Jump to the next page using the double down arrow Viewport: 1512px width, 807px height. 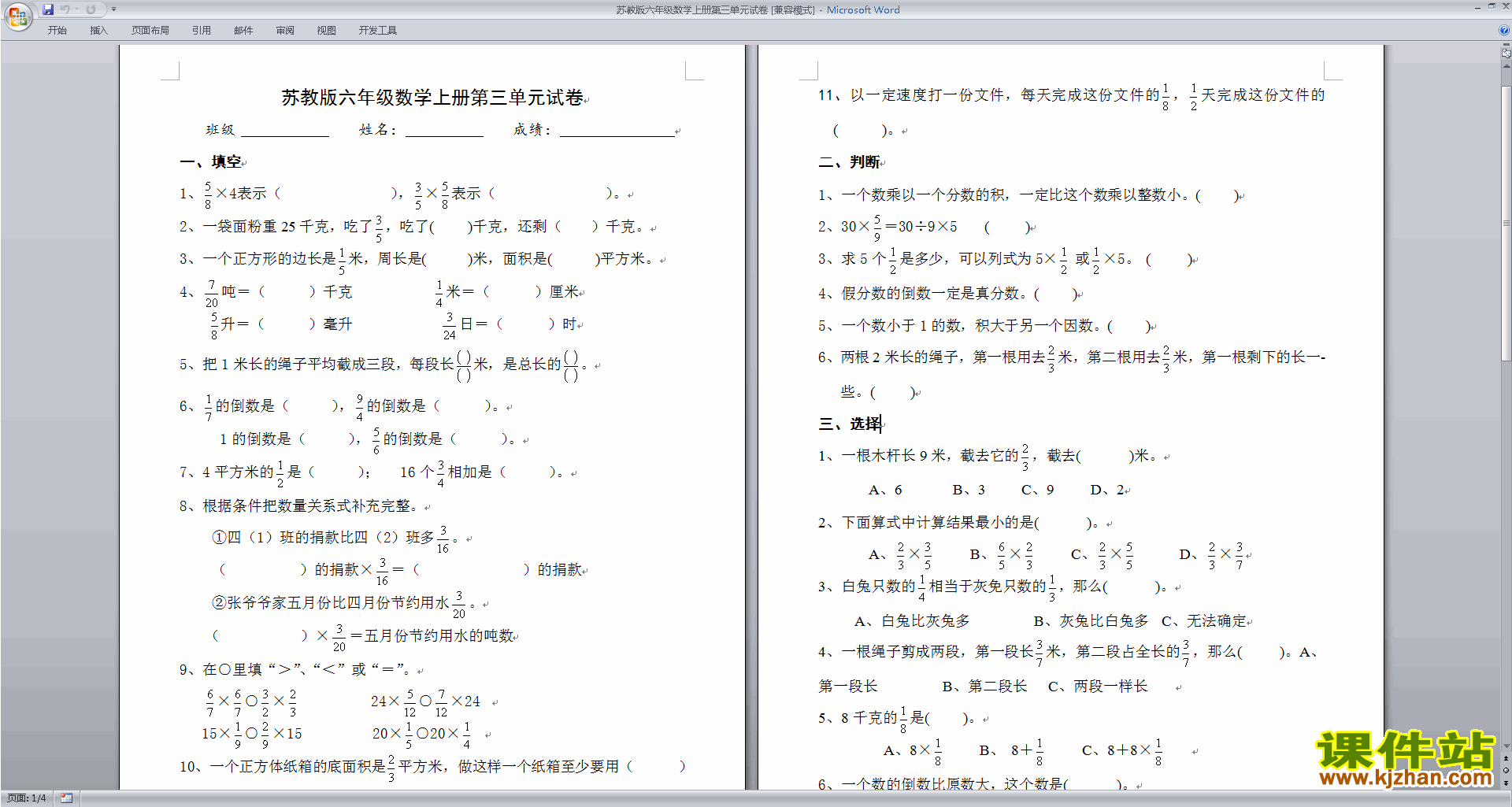1506,783
